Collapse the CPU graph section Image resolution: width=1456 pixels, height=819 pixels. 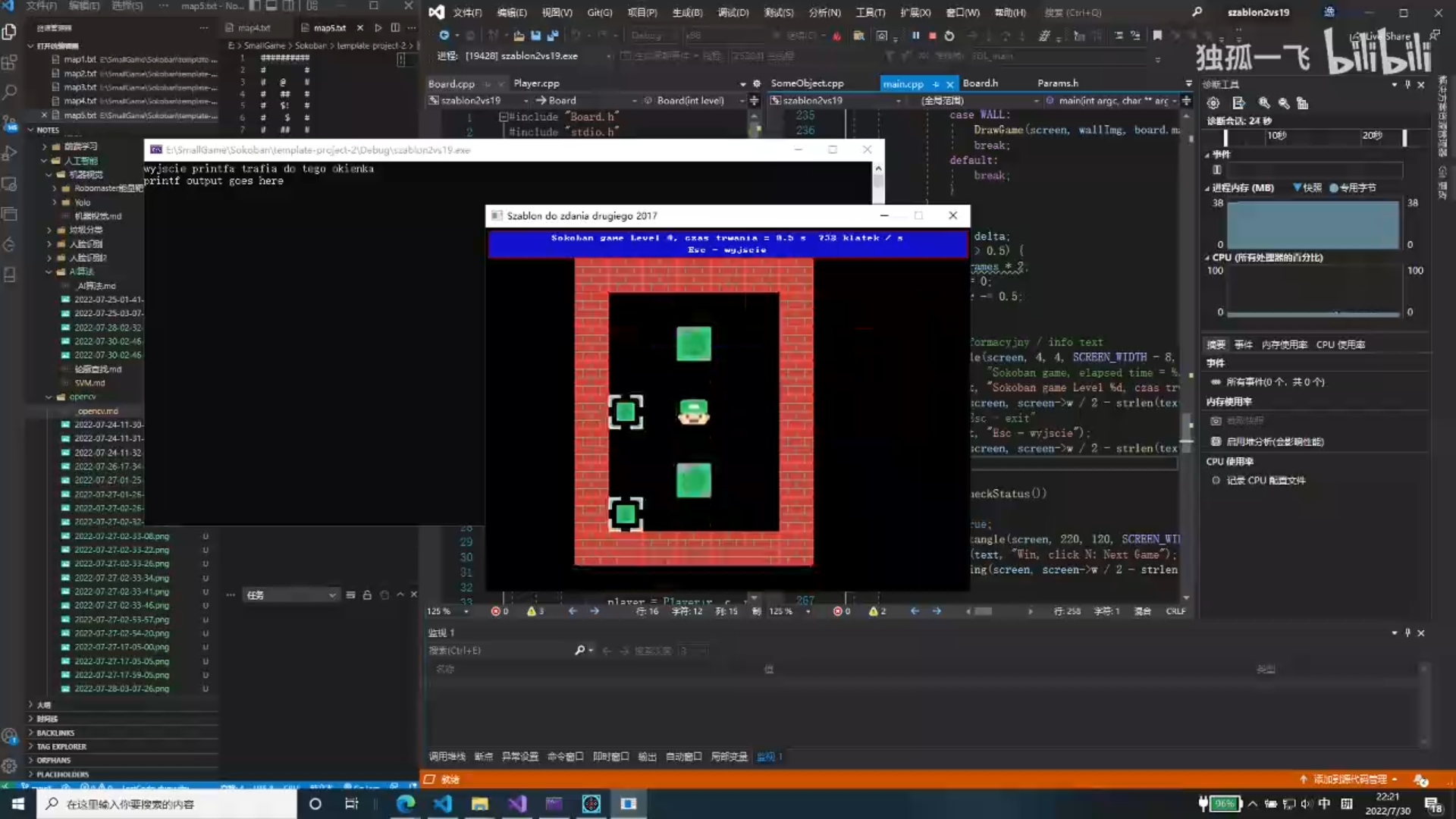click(x=1207, y=258)
